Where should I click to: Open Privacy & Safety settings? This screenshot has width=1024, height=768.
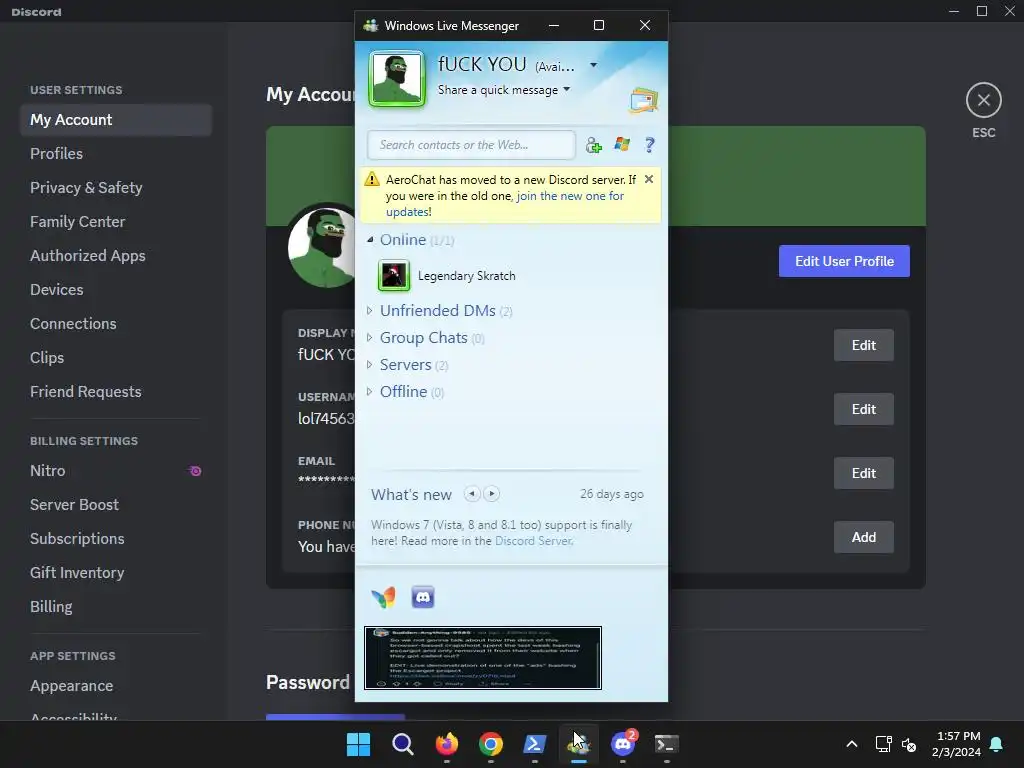coord(116,188)
